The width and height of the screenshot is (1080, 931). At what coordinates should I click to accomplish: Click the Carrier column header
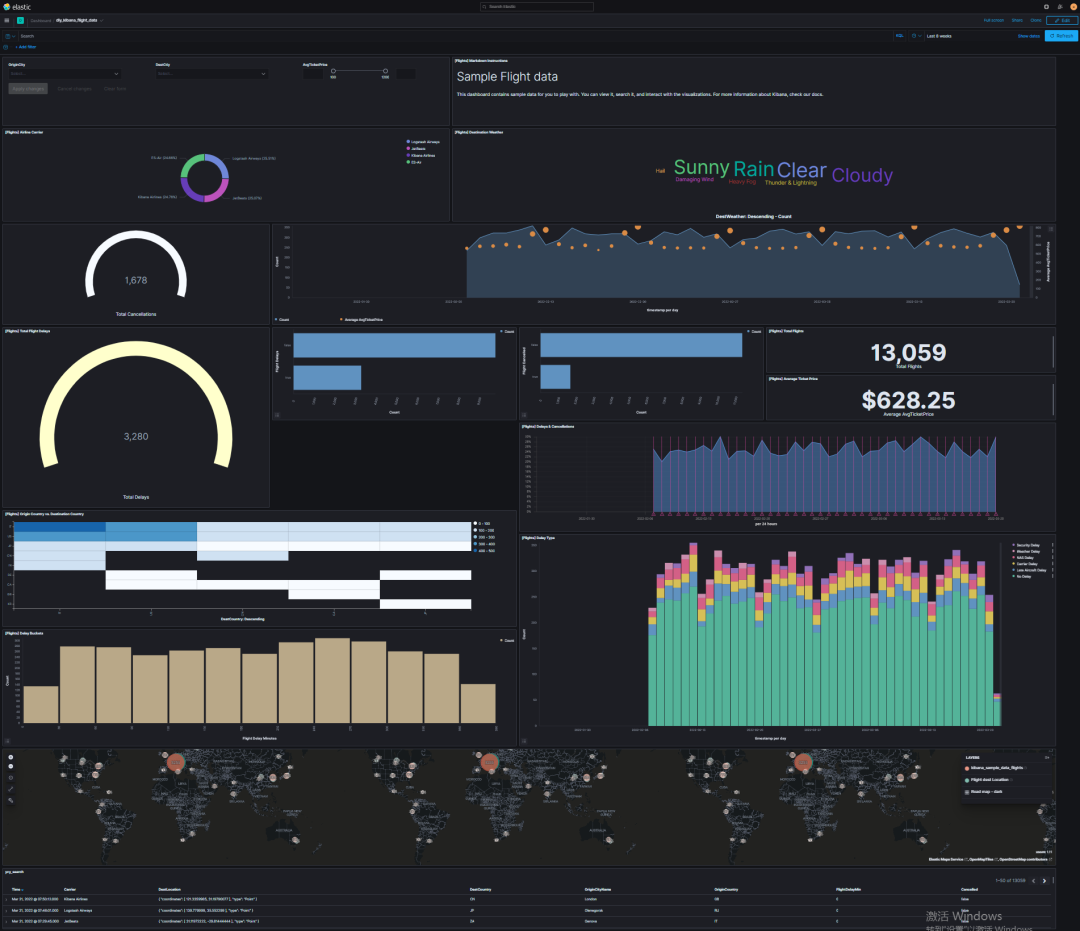point(70,890)
